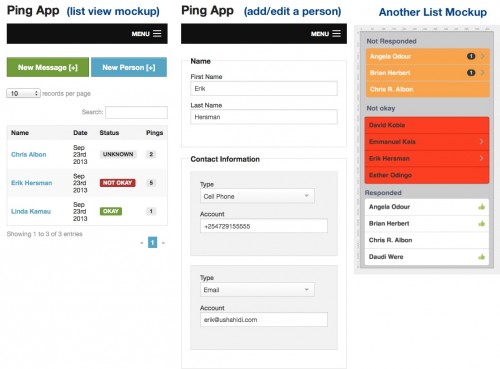Open the records per page dropdown
This screenshot has height=369, width=500.
[x=23, y=93]
